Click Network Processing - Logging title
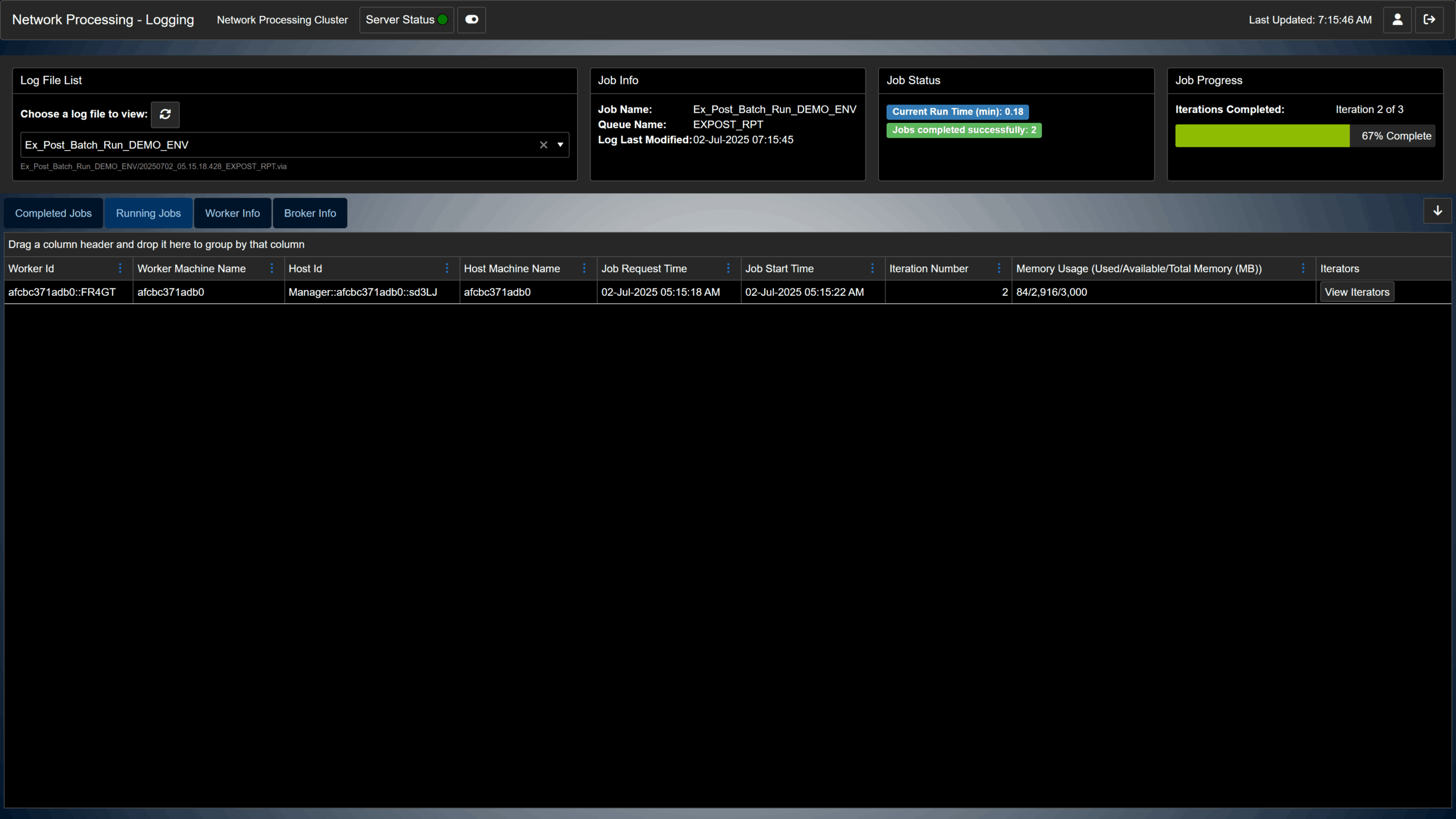1456x819 pixels. [103, 20]
